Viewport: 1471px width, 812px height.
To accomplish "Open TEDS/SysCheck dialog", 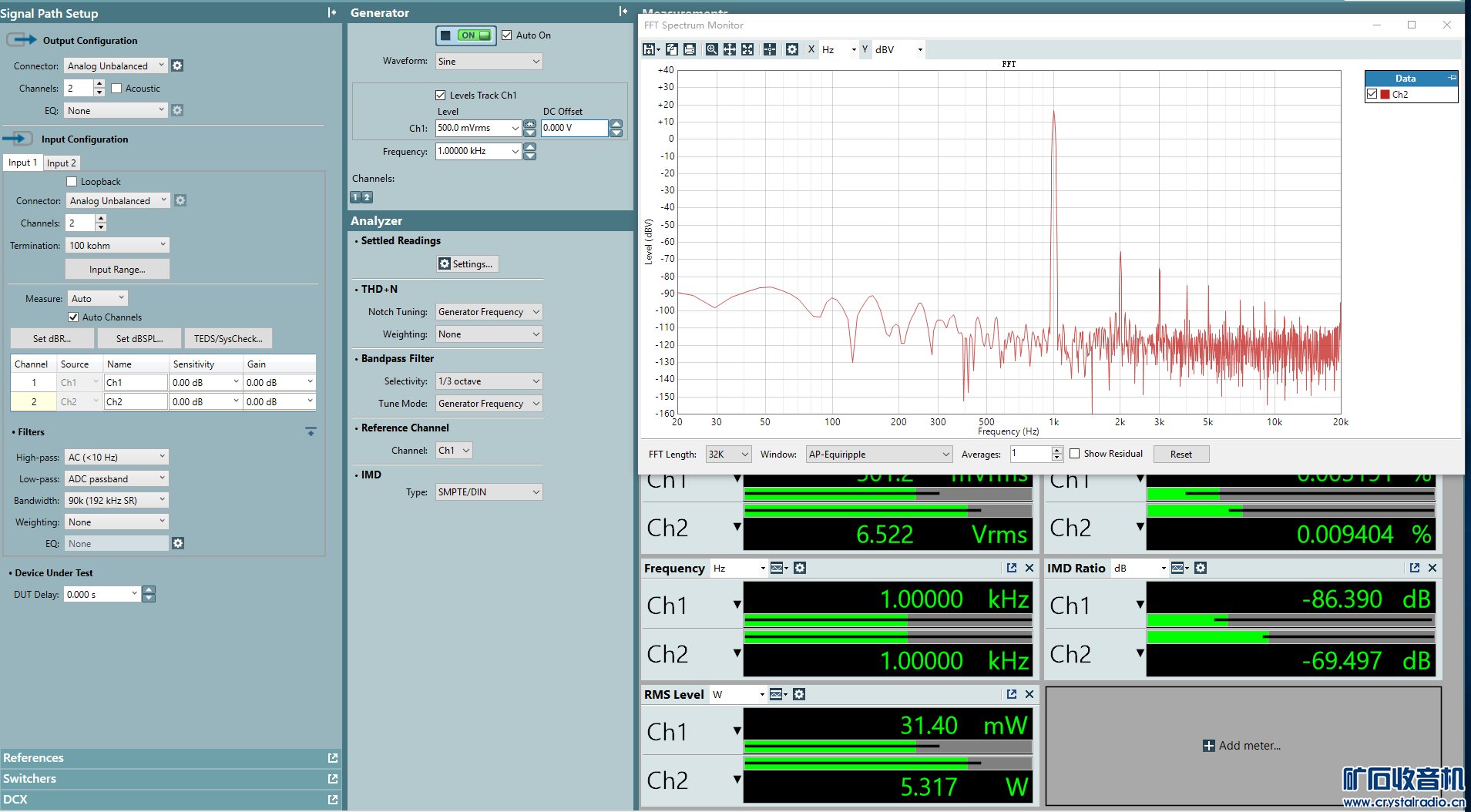I will tap(228, 338).
